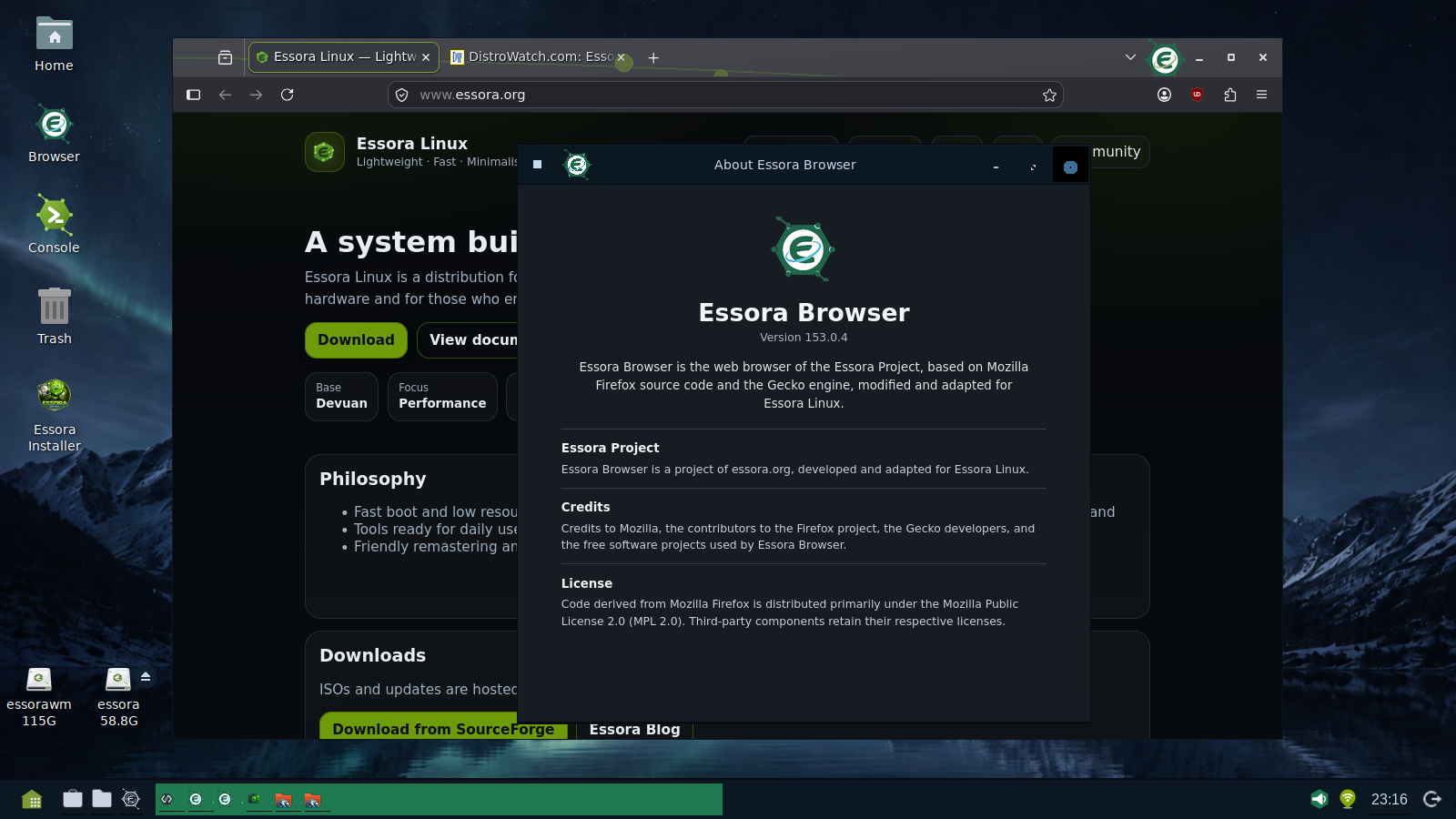This screenshot has height=819, width=1456.
Task: Launch the Essora Installer desktop icon
Action: (x=54, y=415)
